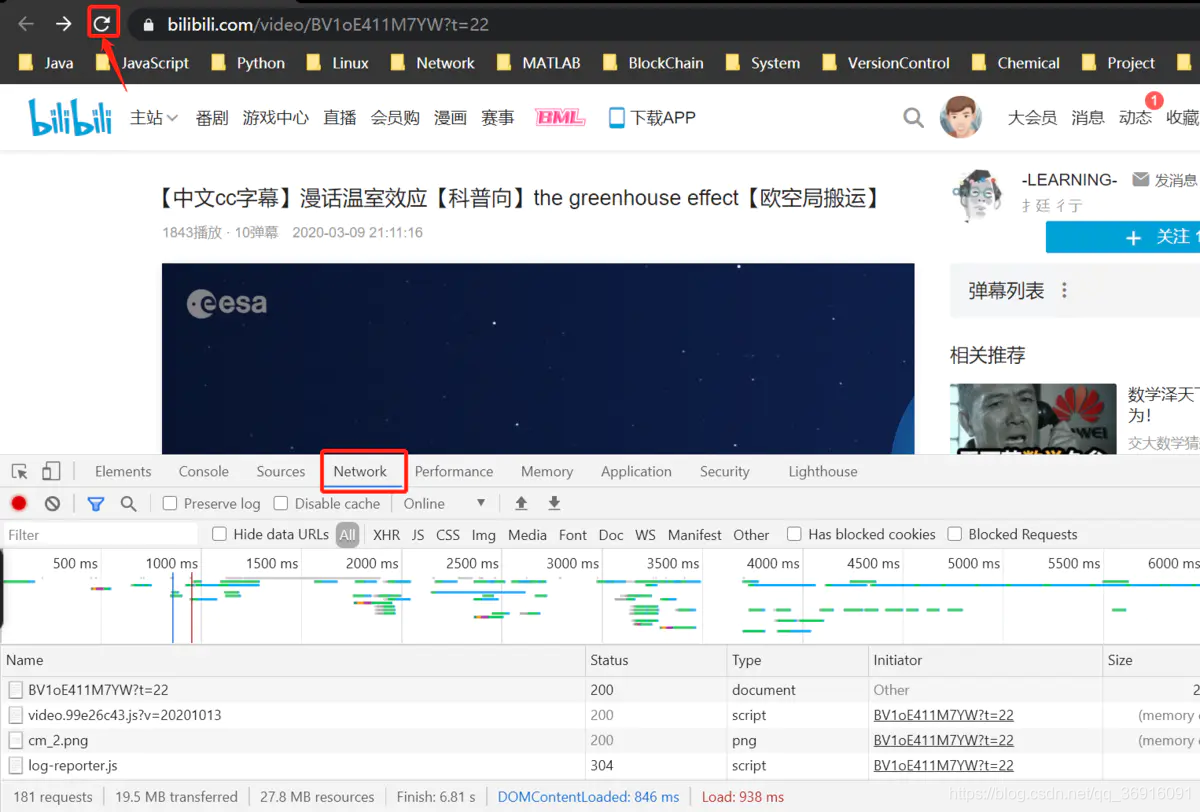Open the Network tab
The image size is (1200, 812).
(360, 472)
